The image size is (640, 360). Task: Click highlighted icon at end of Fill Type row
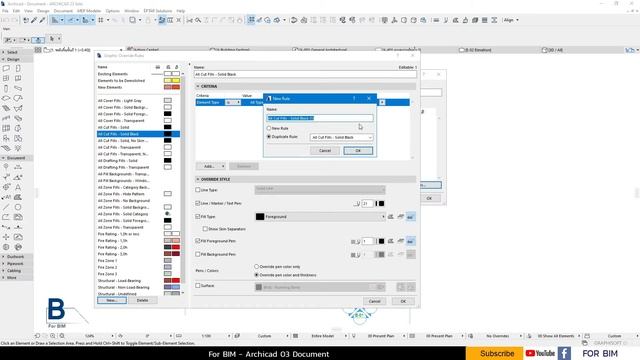click(411, 217)
